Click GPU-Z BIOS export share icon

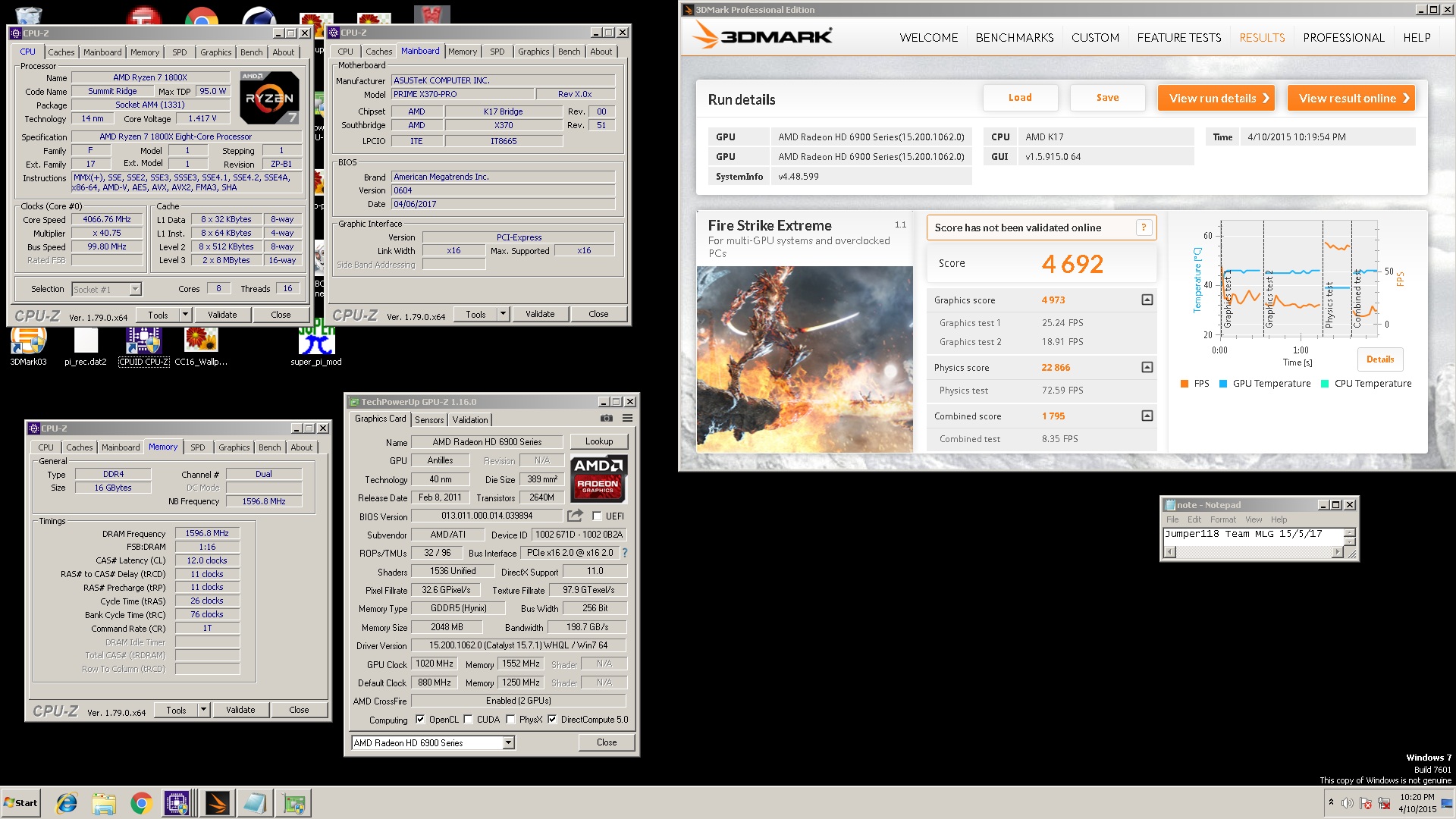pyautogui.click(x=575, y=516)
